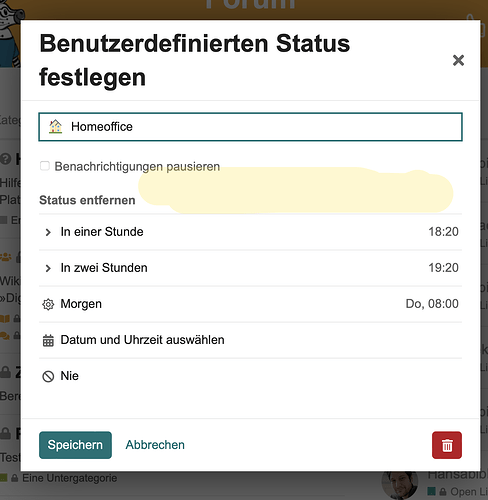This screenshot has height=500, width=488.
Task: Open Datum und Uhrzeit auswählen
Action: 250,340
